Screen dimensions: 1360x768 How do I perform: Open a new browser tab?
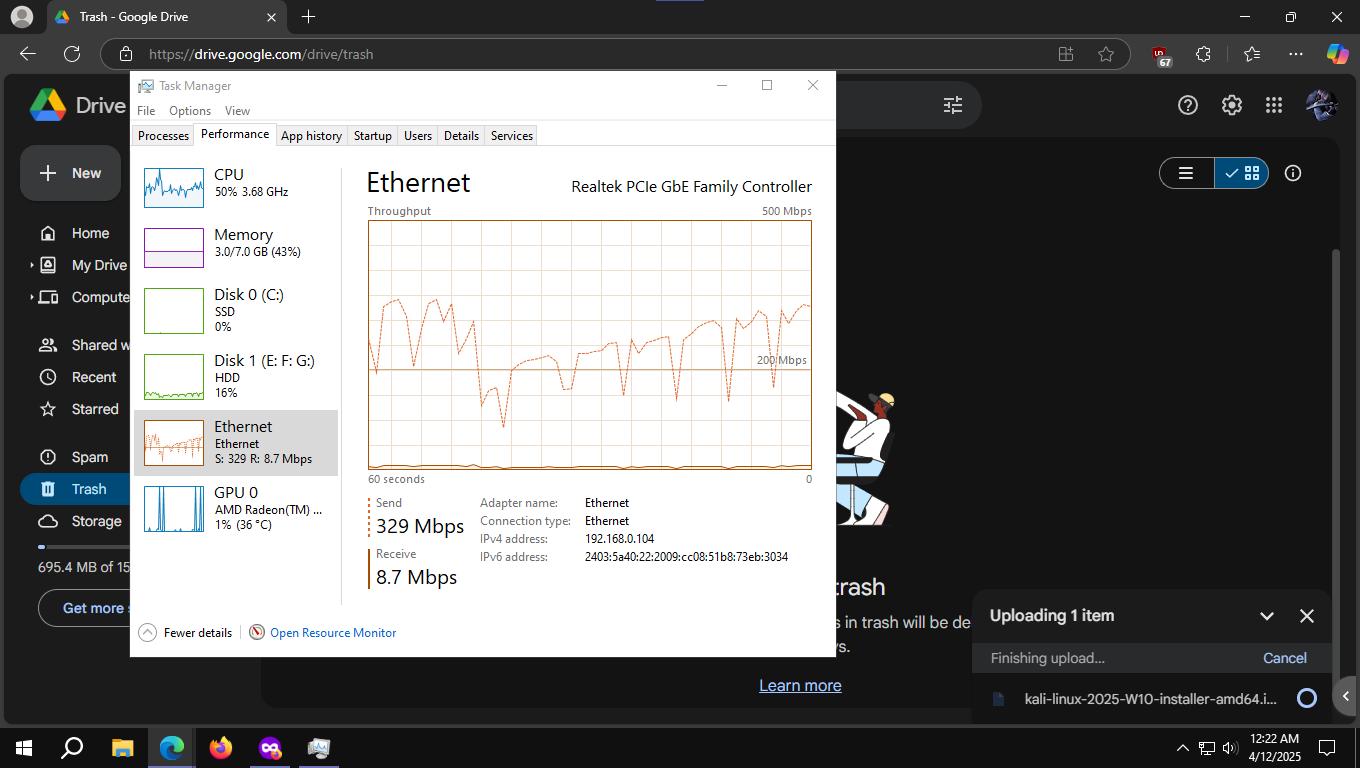click(309, 17)
